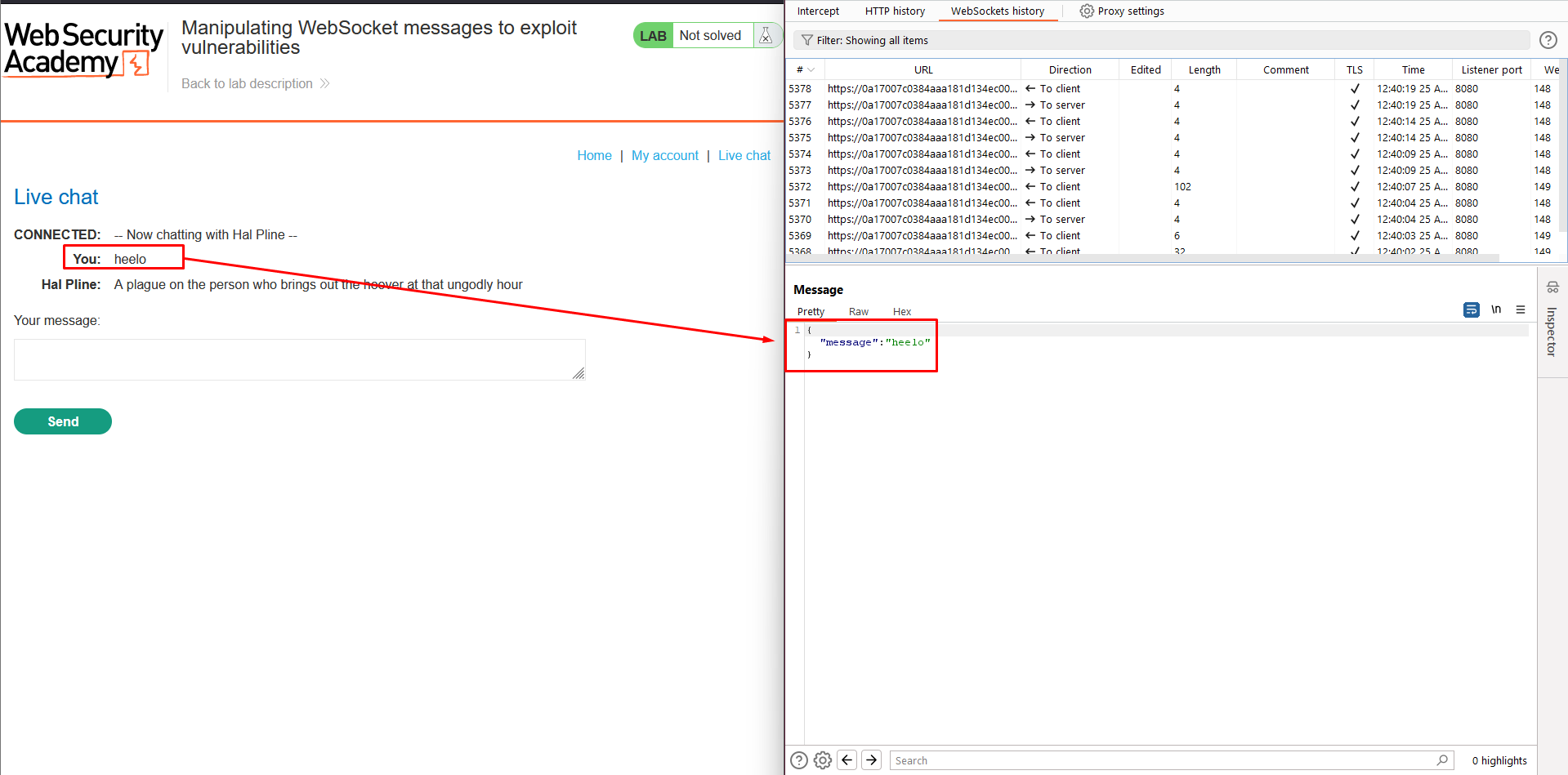Select history row 5377
1568x775 pixels.
pyautogui.click(x=1173, y=105)
